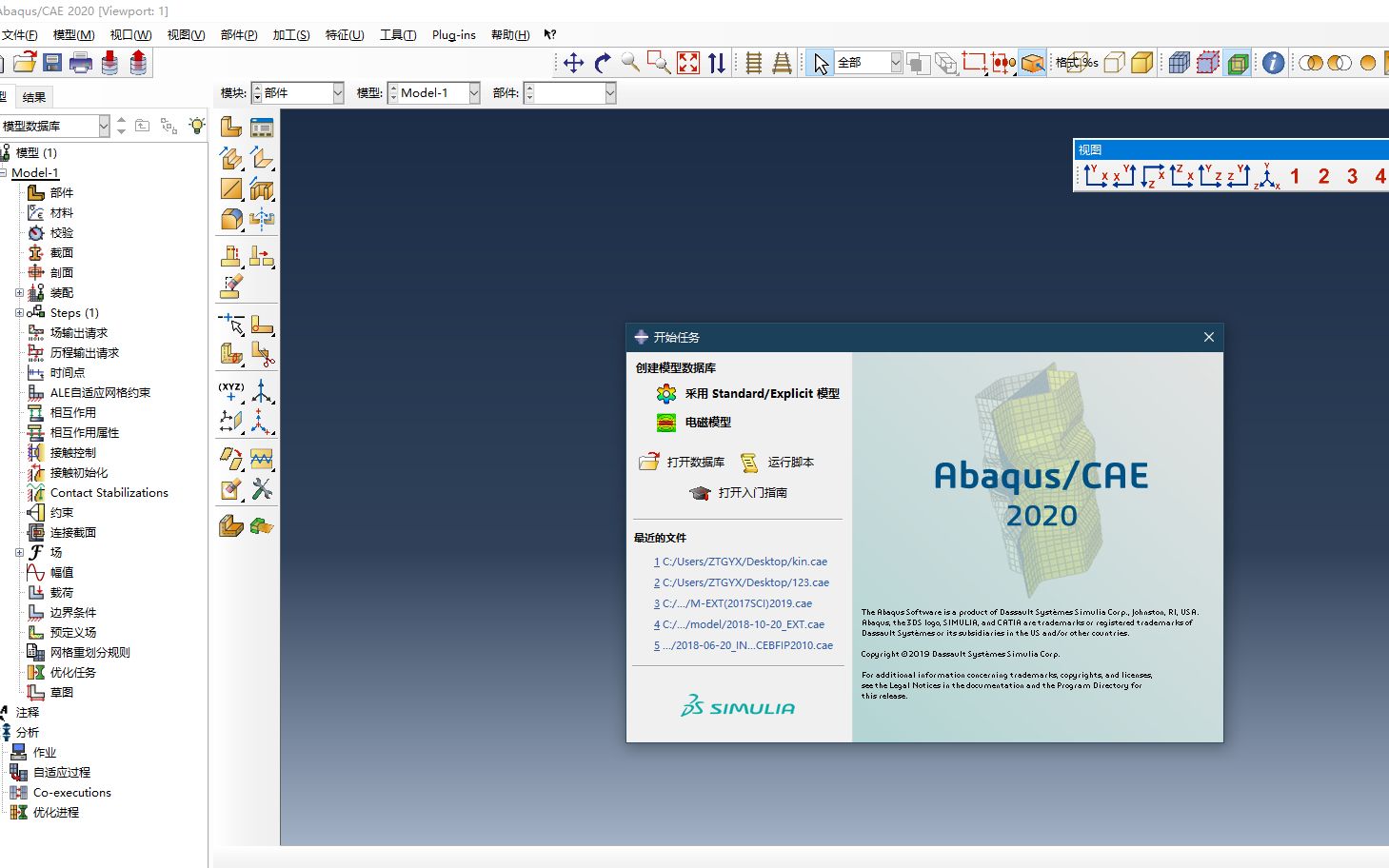This screenshot has width=1389, height=868.
Task: Open recent file Desktop/123.cae
Action: tap(742, 582)
